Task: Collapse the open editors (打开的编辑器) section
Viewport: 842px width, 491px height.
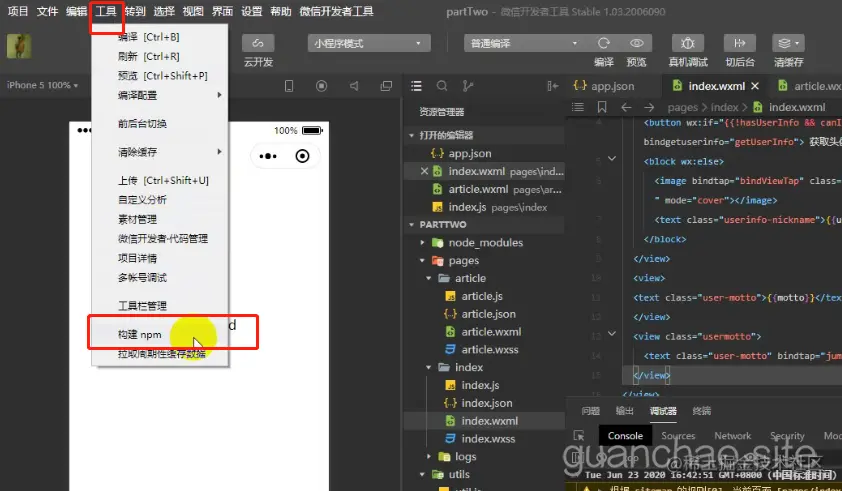Action: 412,135
